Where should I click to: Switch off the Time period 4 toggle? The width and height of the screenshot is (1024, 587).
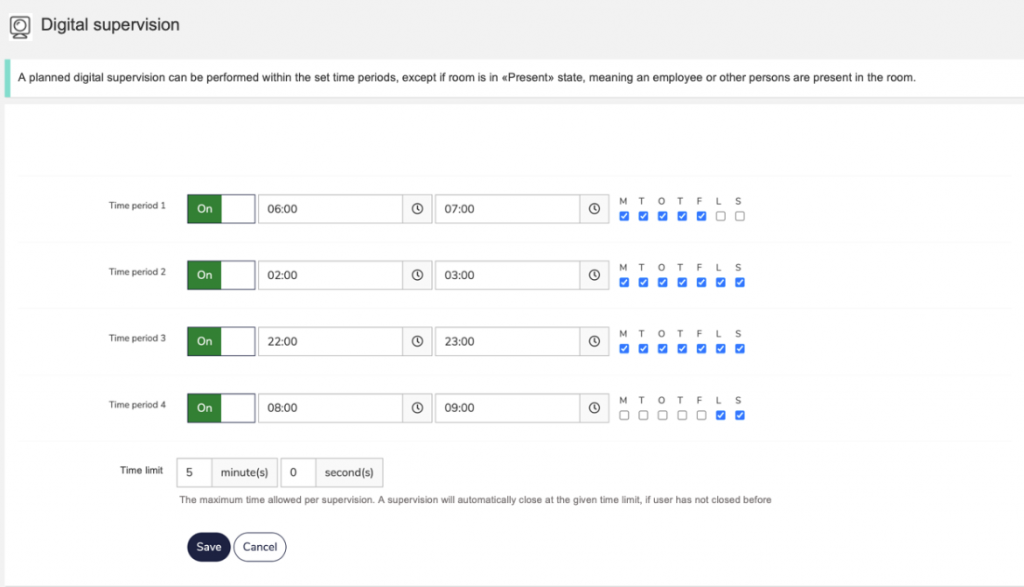click(x=221, y=407)
